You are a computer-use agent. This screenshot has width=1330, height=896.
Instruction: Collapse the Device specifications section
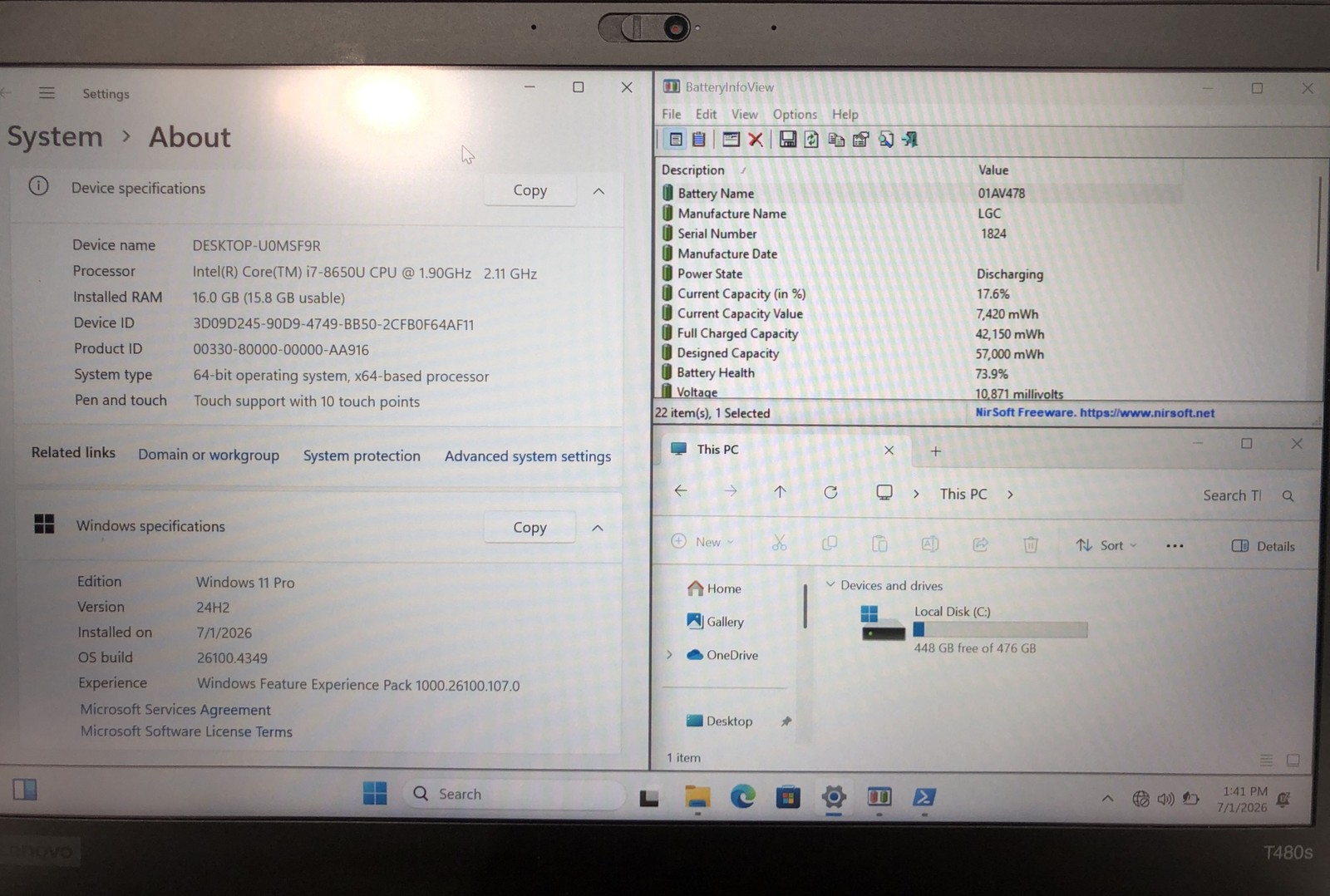pos(598,191)
